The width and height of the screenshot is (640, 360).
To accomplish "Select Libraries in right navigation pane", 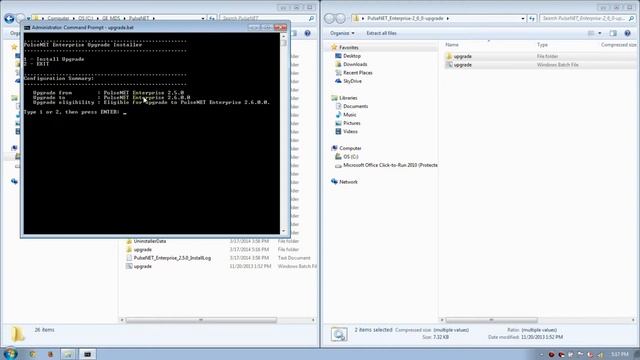I will point(348,98).
